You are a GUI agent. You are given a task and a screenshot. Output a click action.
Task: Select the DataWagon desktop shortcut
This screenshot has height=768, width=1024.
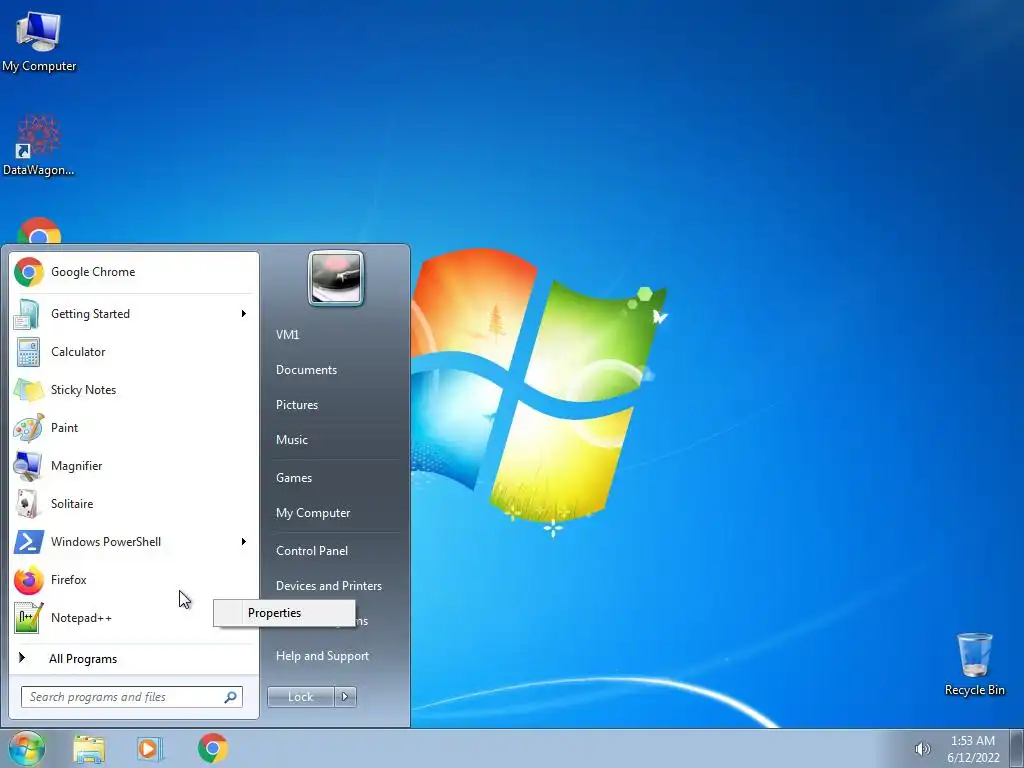(x=39, y=145)
